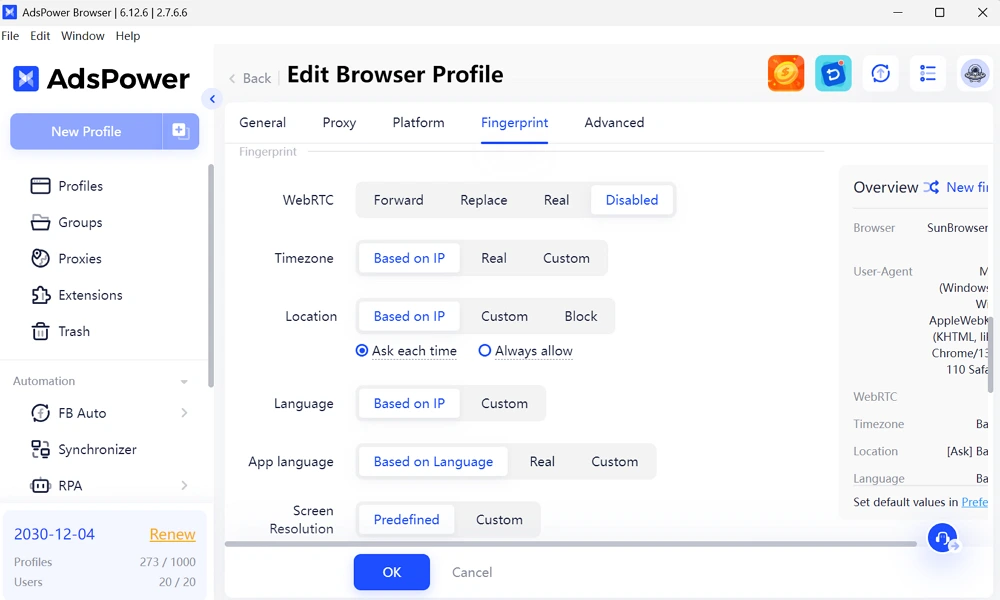Click the New fingerprint link in Overview
The image size is (1000, 600).
pyautogui.click(x=967, y=187)
